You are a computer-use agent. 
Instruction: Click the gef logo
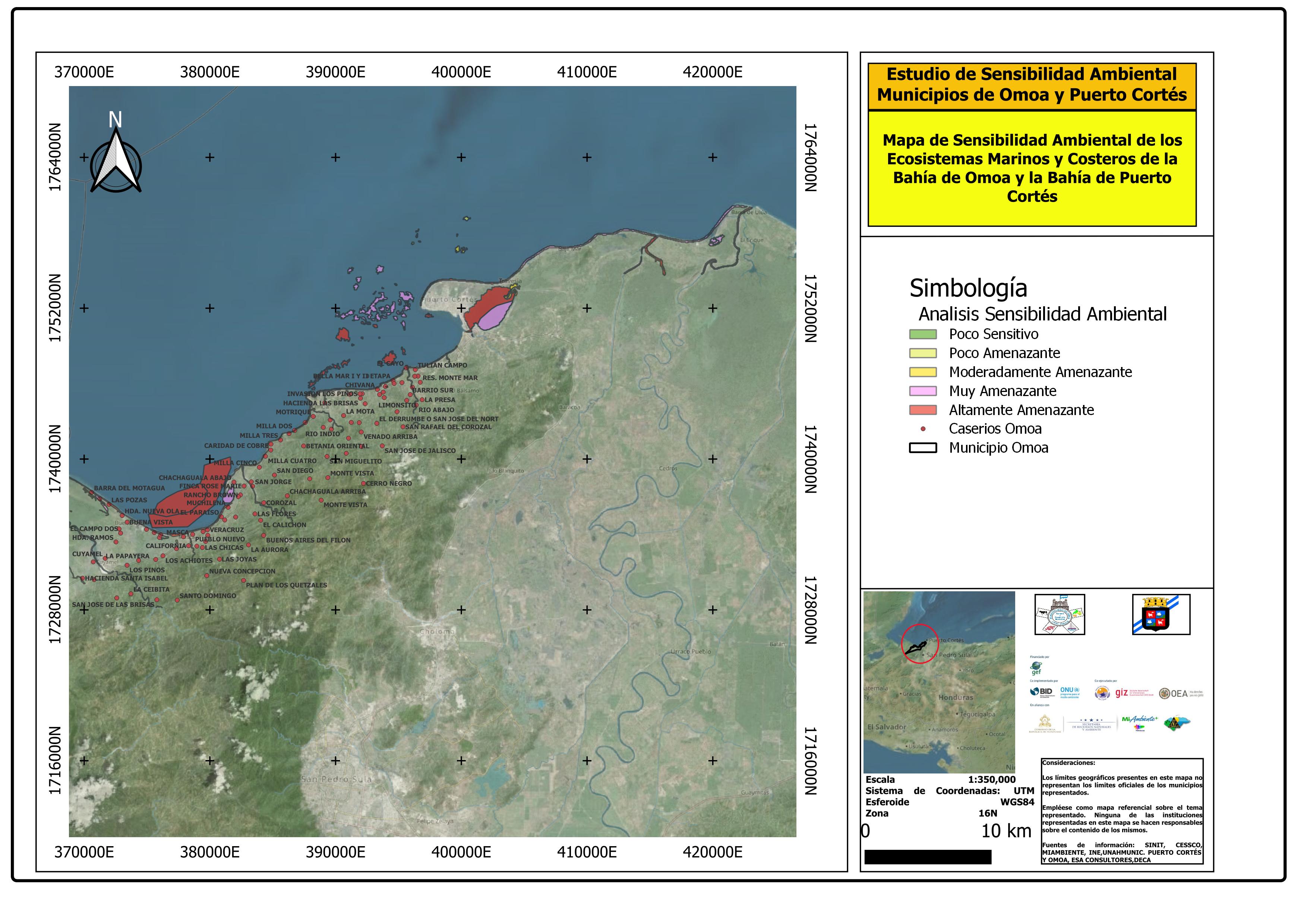[1036, 668]
